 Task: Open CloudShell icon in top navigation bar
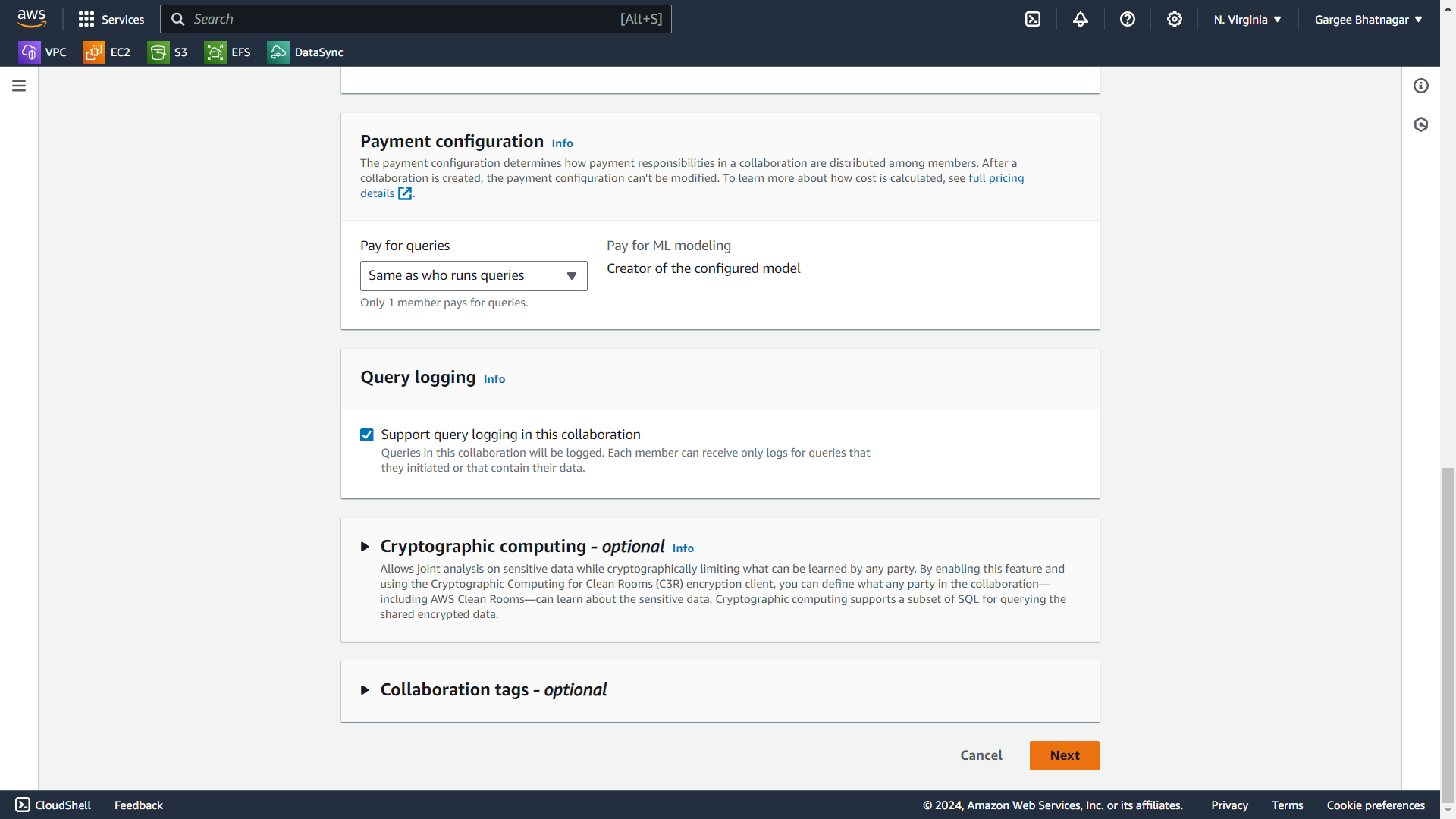click(x=1033, y=19)
